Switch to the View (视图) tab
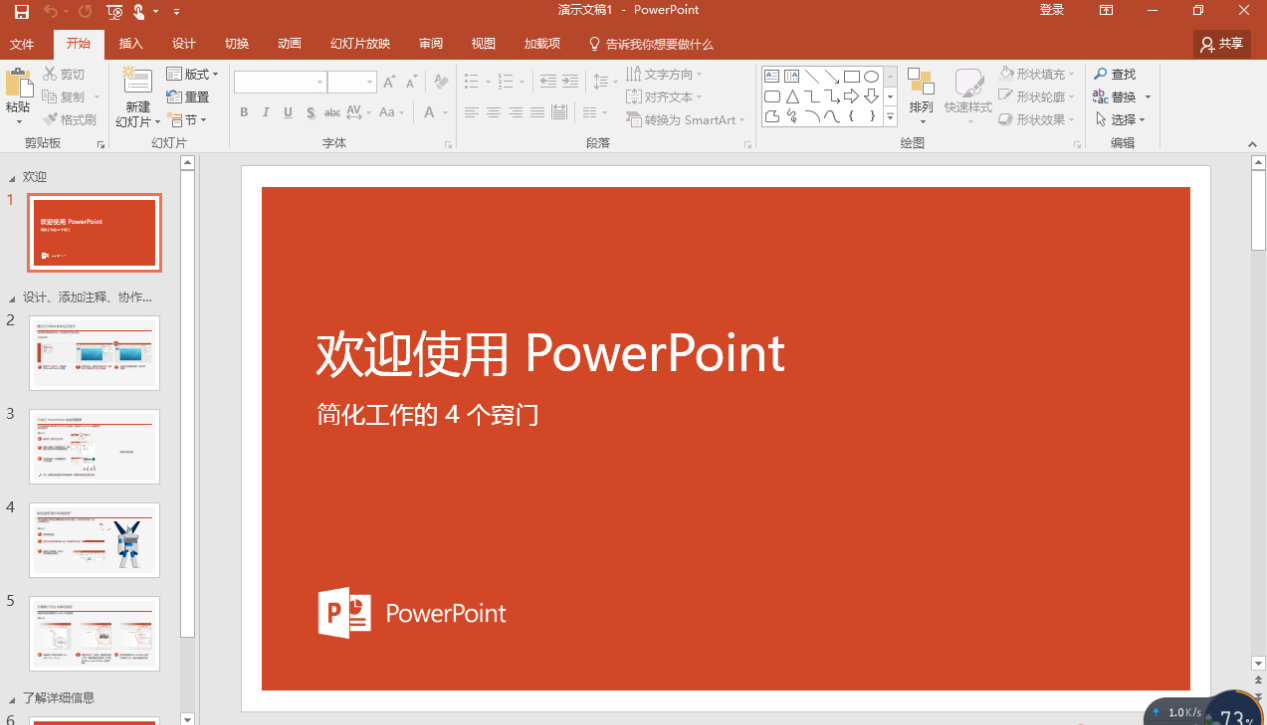This screenshot has height=725, width=1267. [484, 44]
